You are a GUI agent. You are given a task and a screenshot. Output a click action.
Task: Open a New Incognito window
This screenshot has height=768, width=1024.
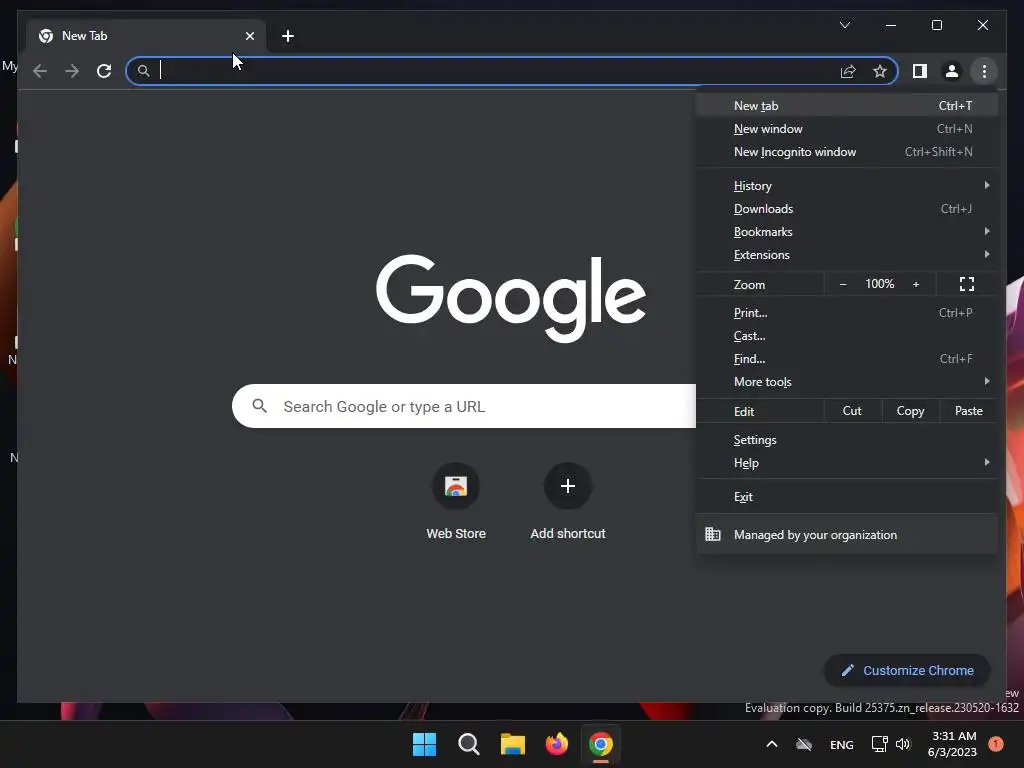pyautogui.click(x=846, y=152)
